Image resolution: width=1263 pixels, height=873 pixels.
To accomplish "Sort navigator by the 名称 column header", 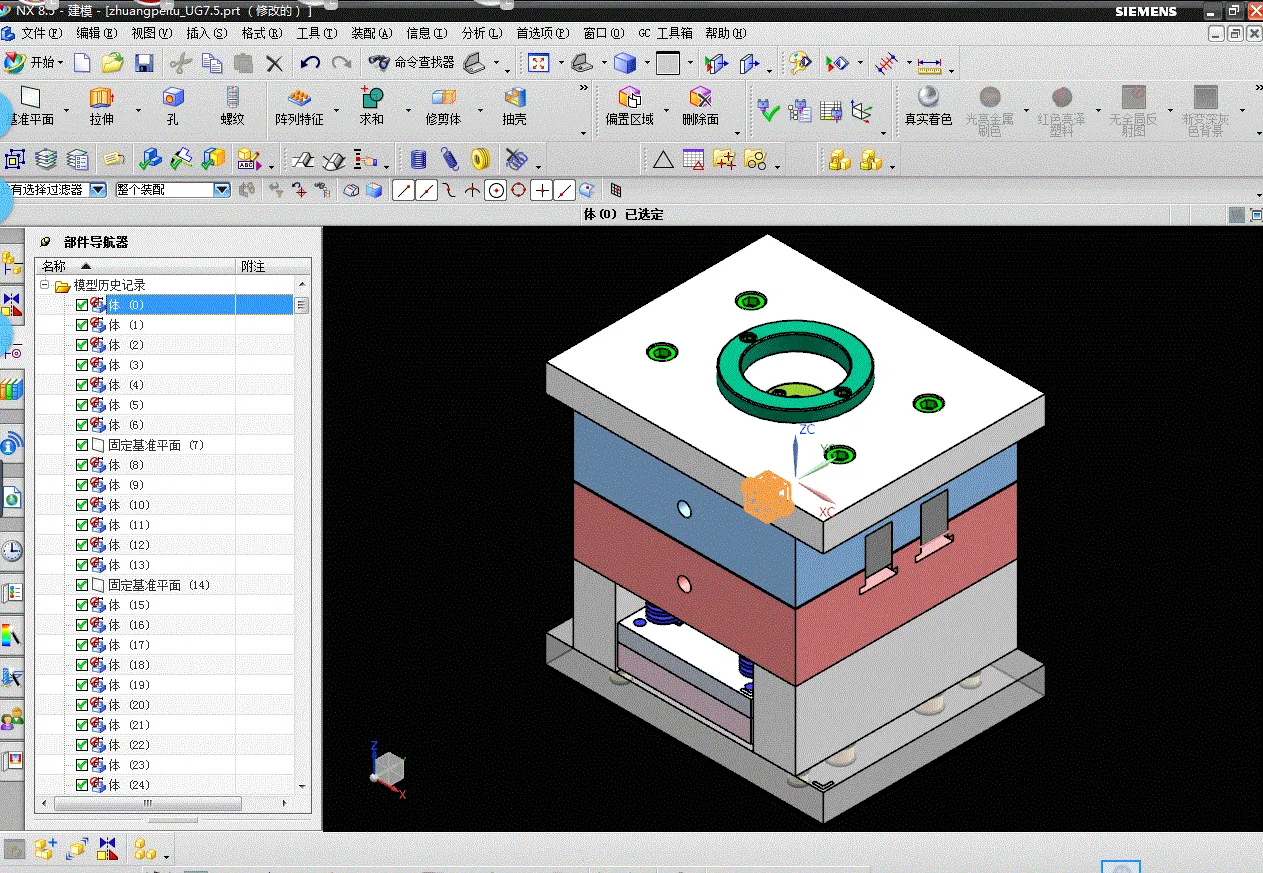I will tap(135, 266).
